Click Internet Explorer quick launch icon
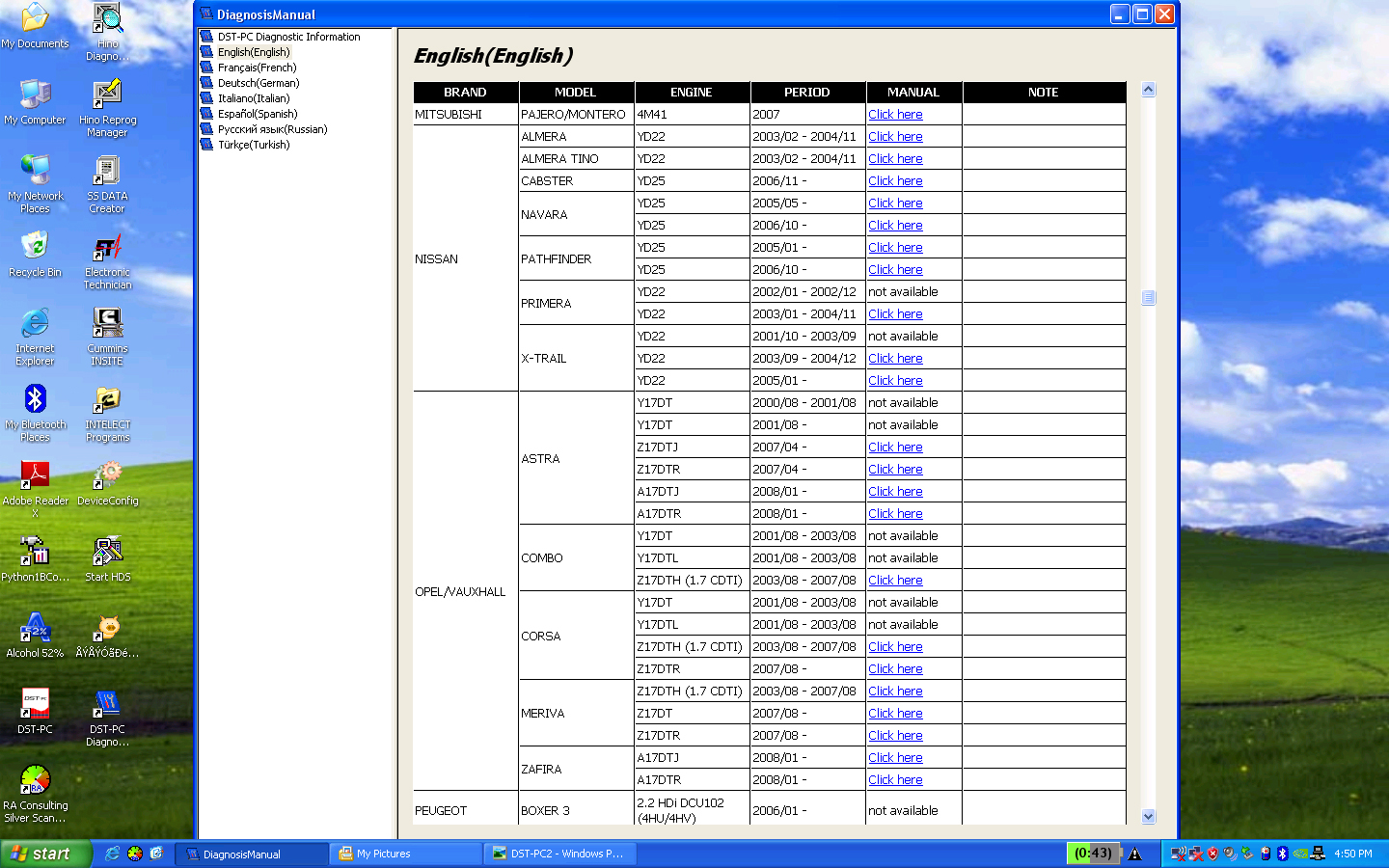This screenshot has width=1389, height=868. pos(112,854)
